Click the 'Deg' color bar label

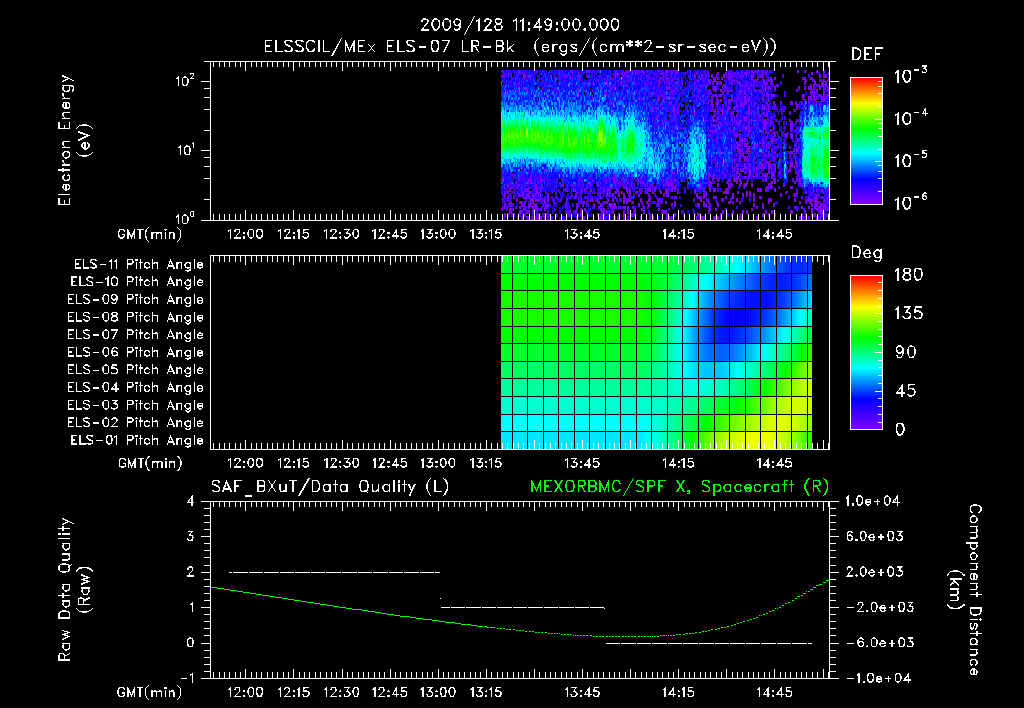(867, 253)
